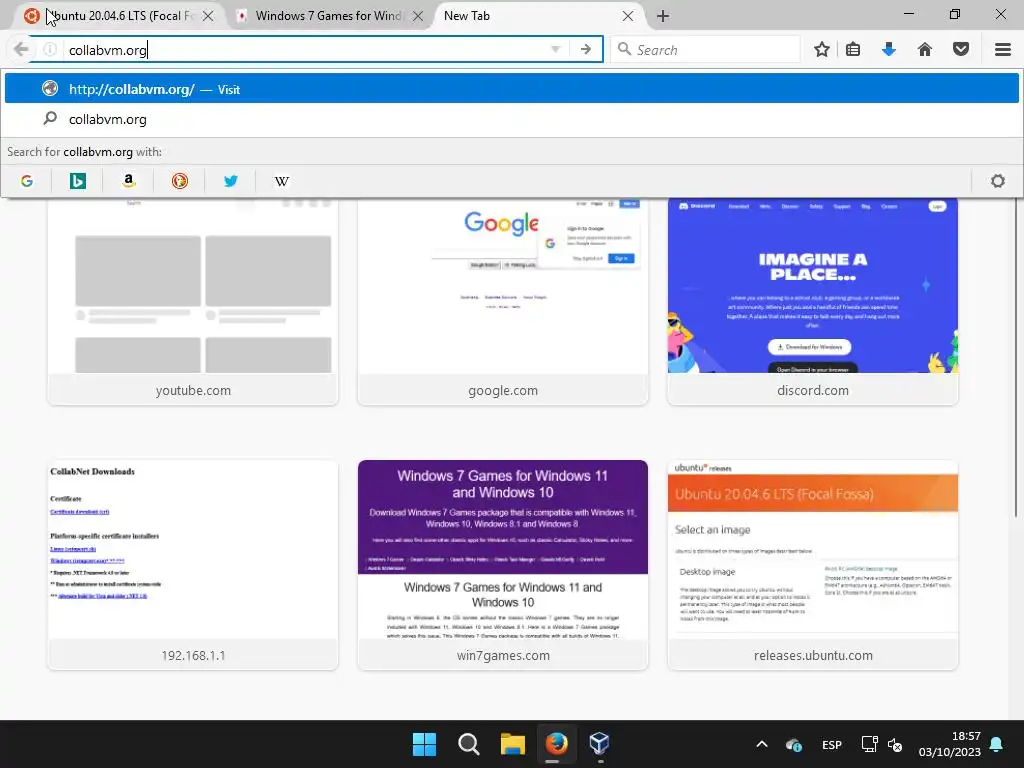The height and width of the screenshot is (768, 1024).
Task: Close the New Tab tab
Action: point(628,16)
